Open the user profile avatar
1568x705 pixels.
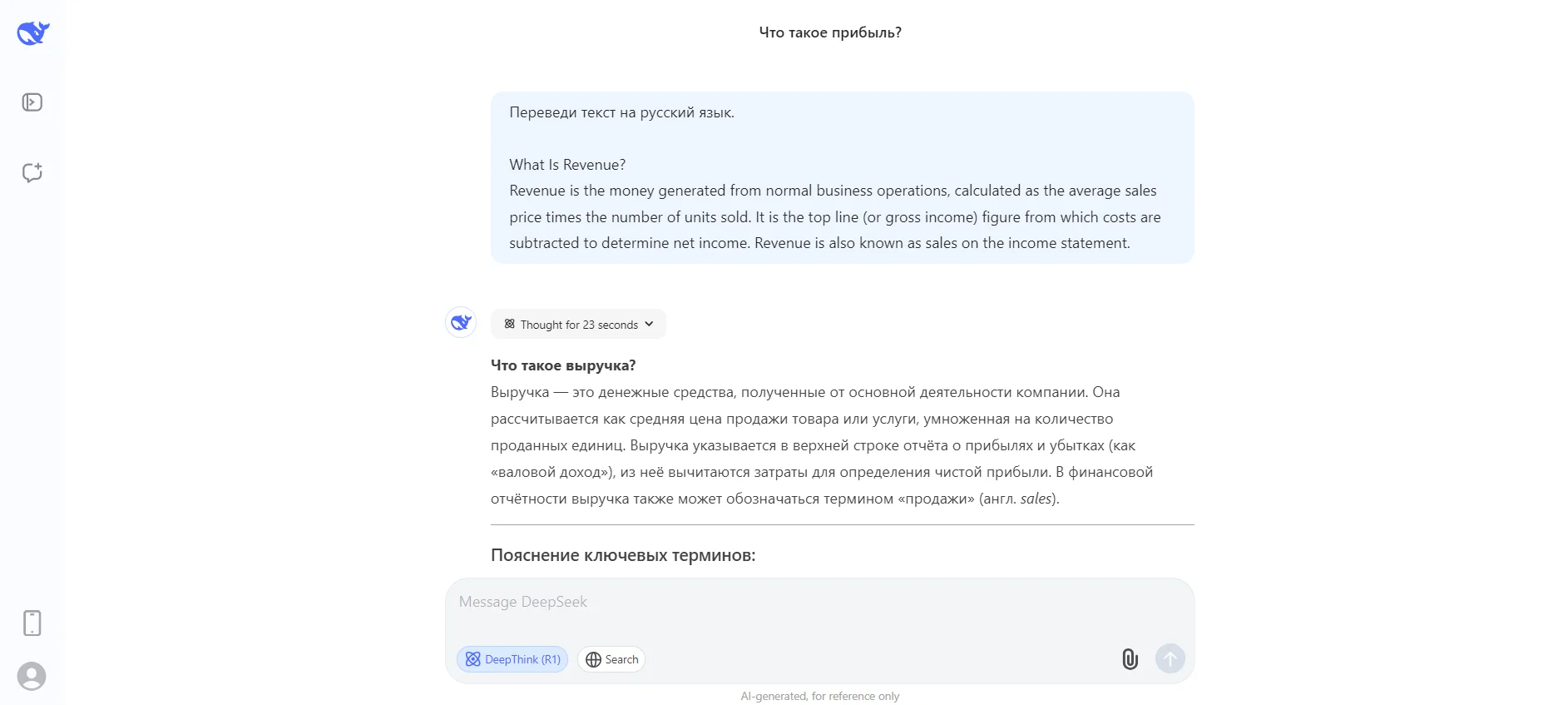click(32, 676)
